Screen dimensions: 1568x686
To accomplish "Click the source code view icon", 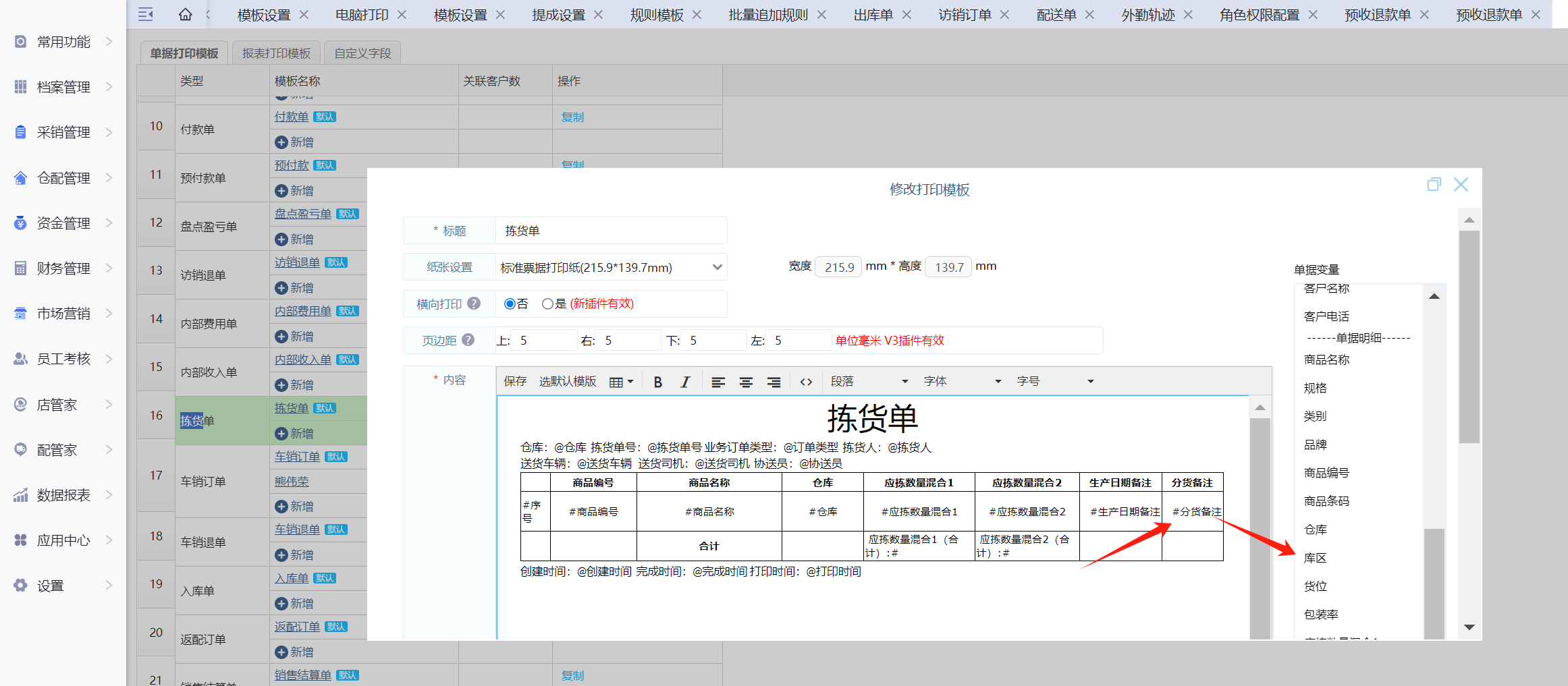I will (806, 382).
